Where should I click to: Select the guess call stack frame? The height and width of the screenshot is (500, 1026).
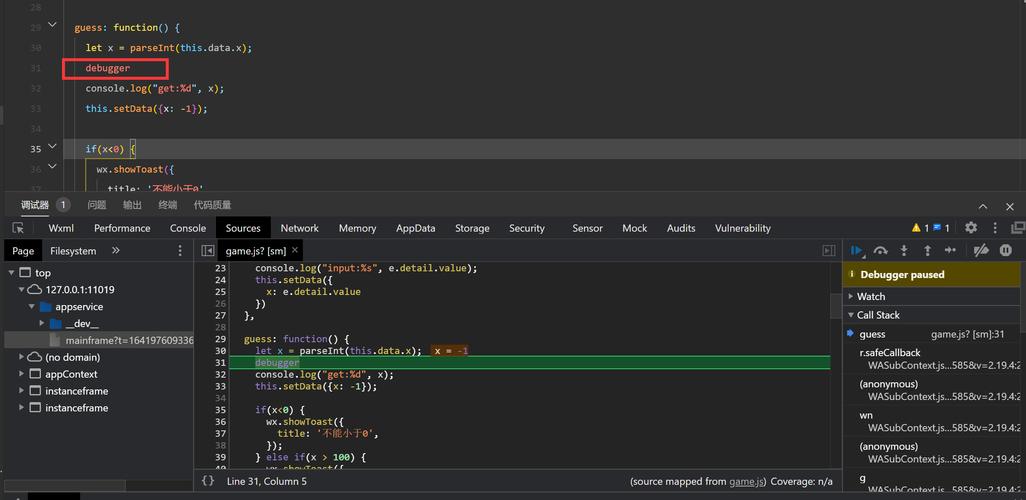(x=931, y=334)
